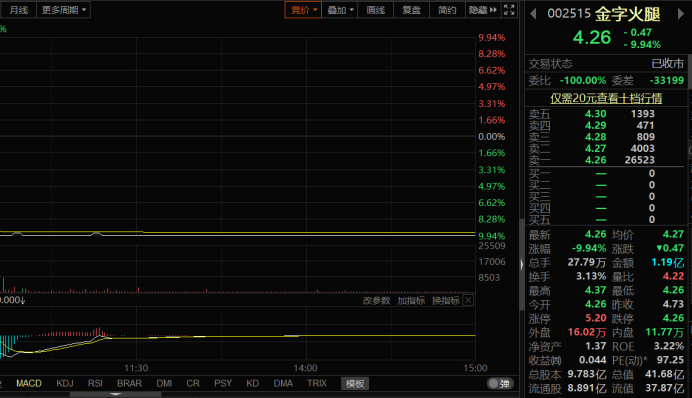692x398 pixels.
Task: Select the BRAR indicator tab
Action: [x=129, y=383]
